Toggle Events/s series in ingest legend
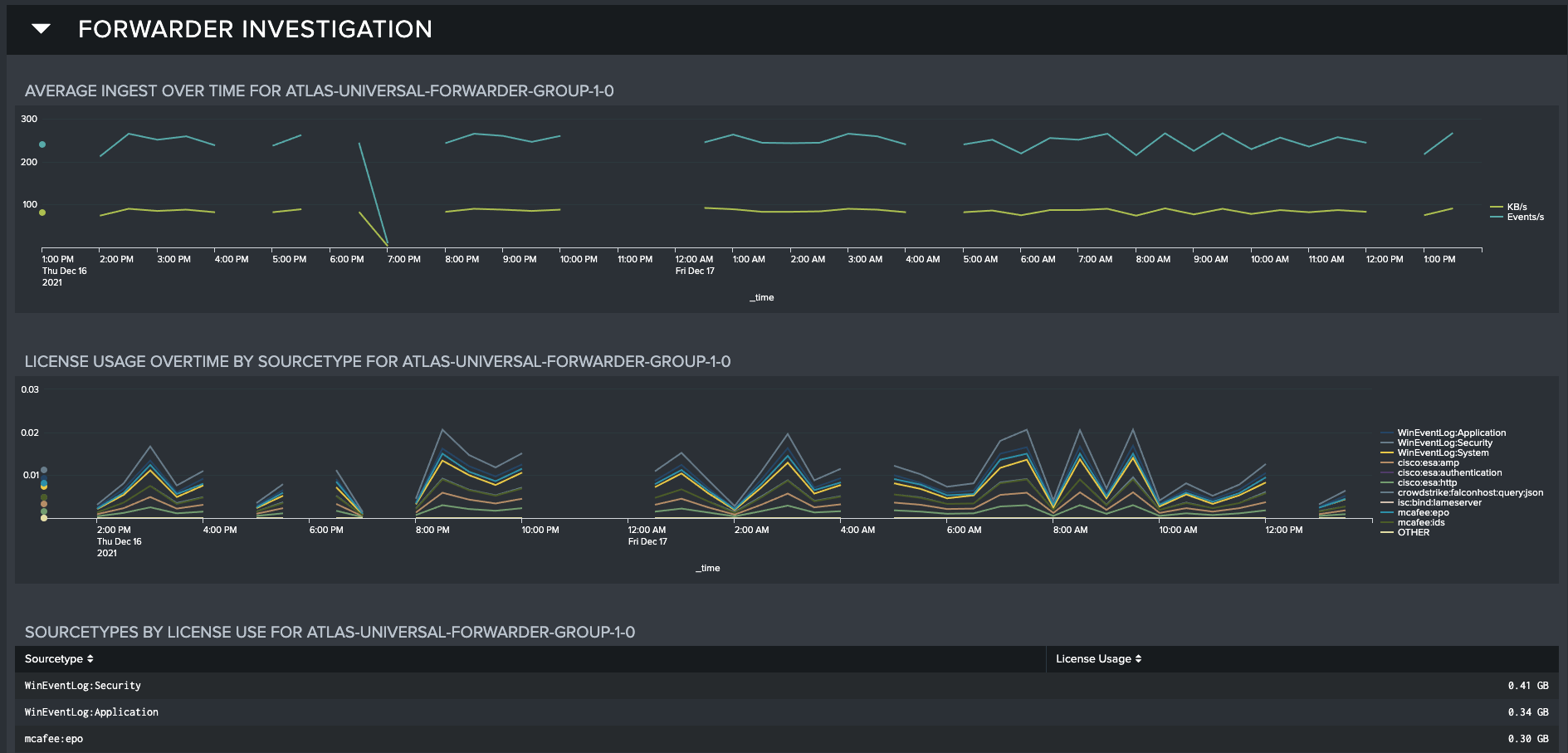 click(x=1525, y=218)
